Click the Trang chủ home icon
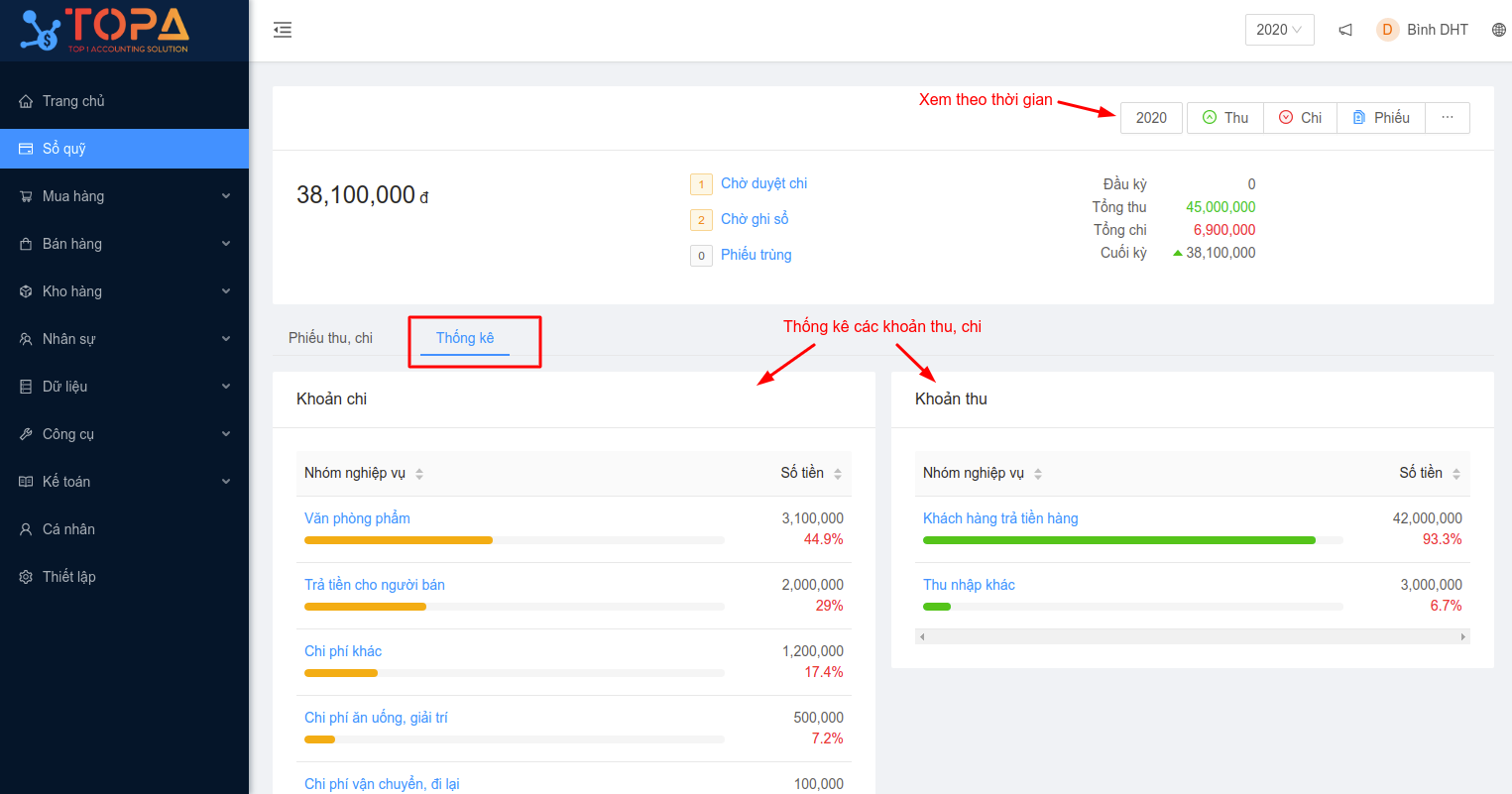 pyautogui.click(x=26, y=101)
